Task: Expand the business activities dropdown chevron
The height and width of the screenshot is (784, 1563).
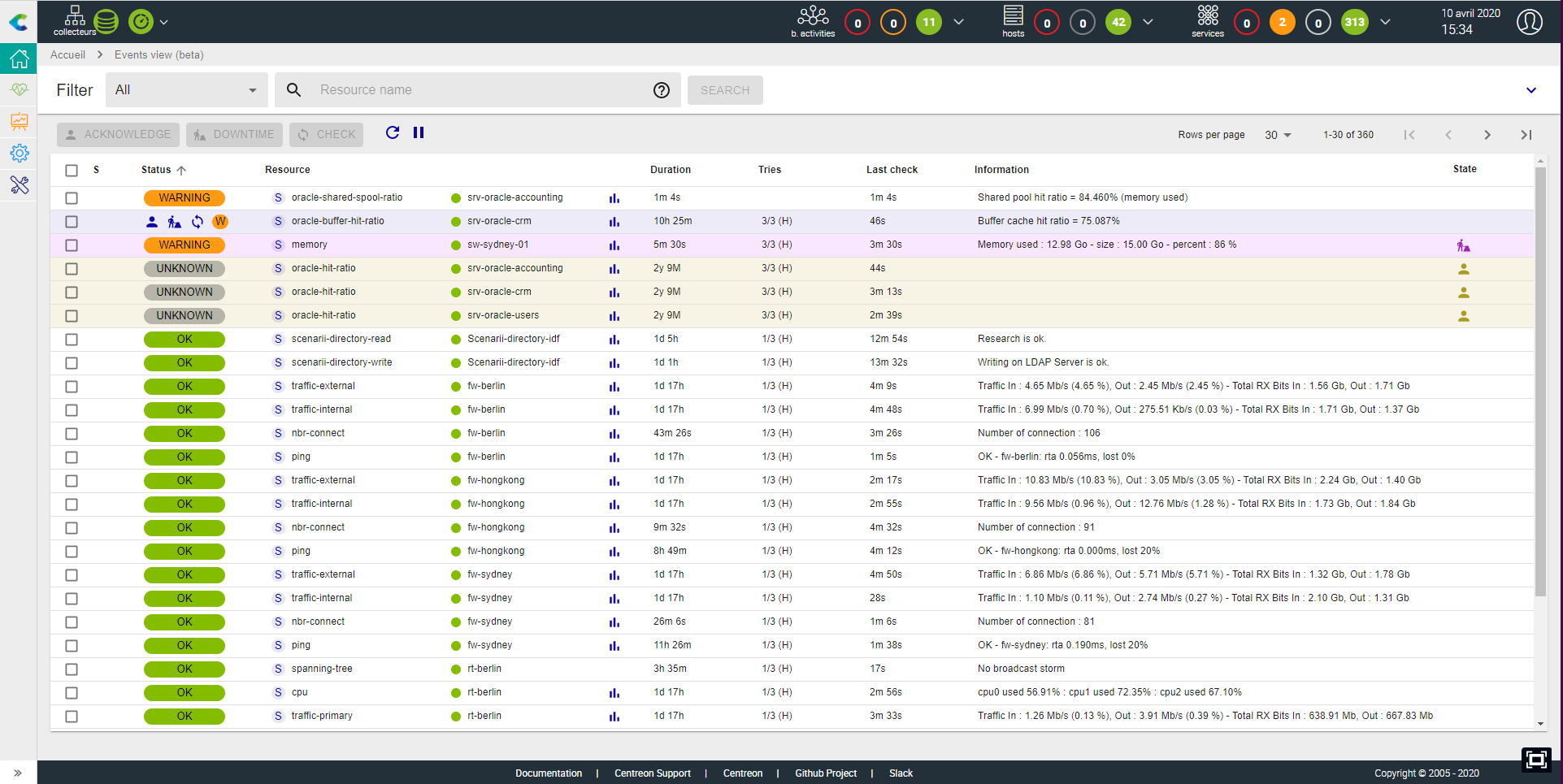Action: [959, 22]
